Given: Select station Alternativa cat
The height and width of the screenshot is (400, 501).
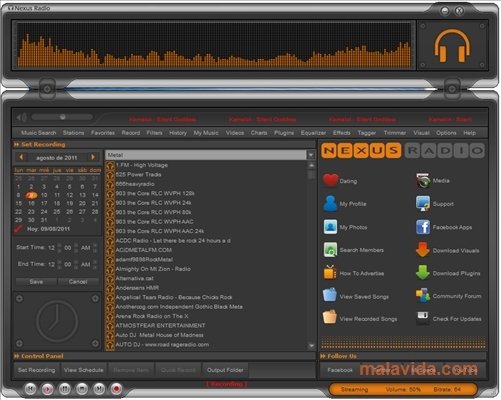Looking at the screenshot, I should tap(134, 278).
